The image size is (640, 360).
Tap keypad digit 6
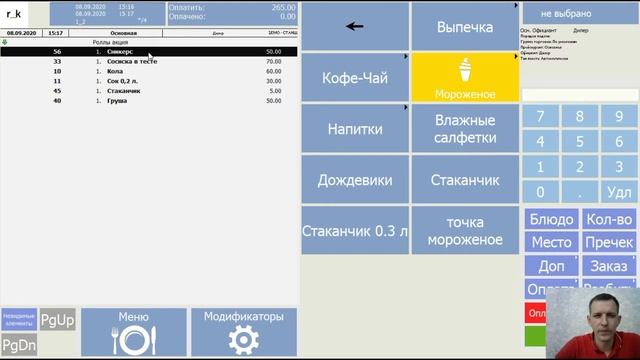pyautogui.click(x=619, y=141)
